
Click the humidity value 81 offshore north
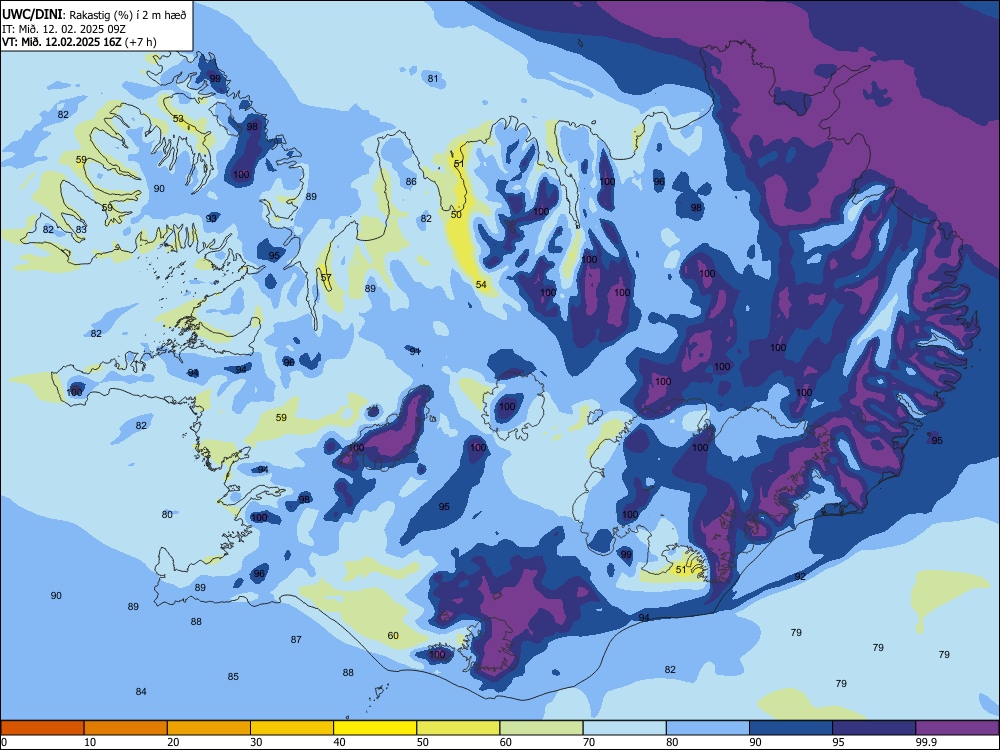(x=433, y=78)
